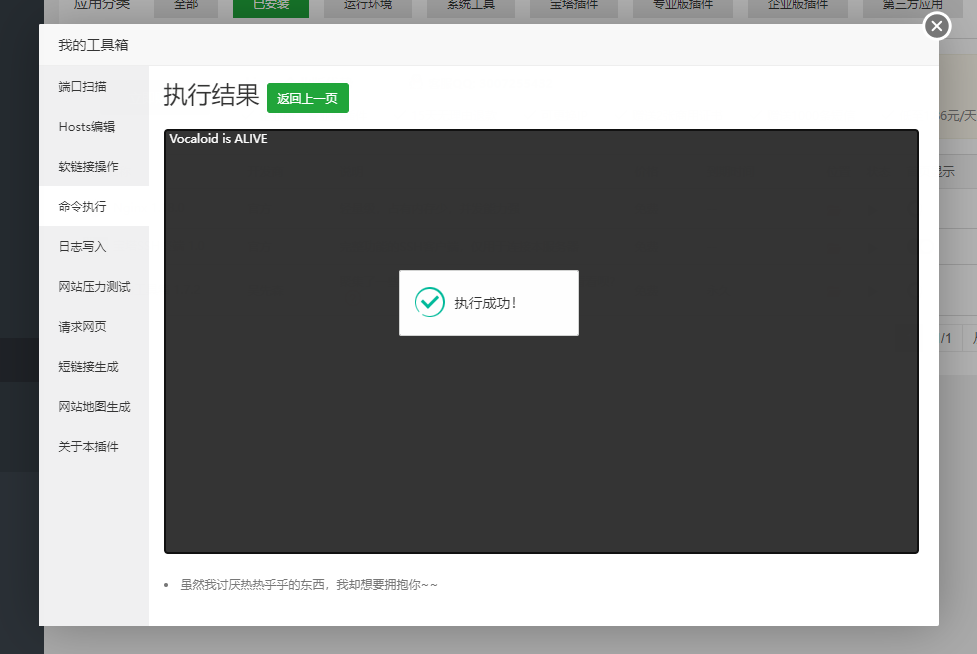Click the Vocaloid is ALIVE output text

pyautogui.click(x=218, y=139)
